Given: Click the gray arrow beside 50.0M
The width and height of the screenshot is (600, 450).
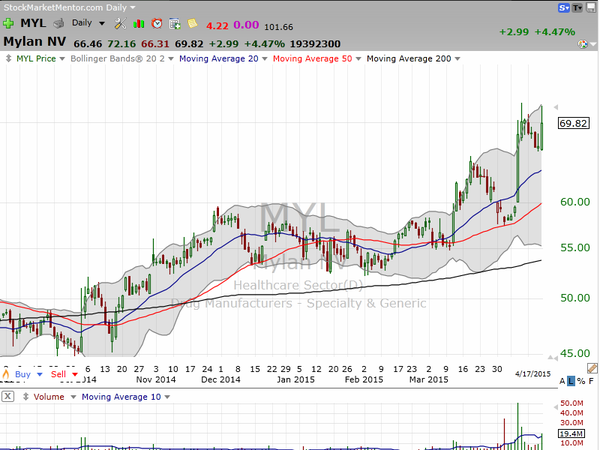Looking at the screenshot, I should point(556,407).
